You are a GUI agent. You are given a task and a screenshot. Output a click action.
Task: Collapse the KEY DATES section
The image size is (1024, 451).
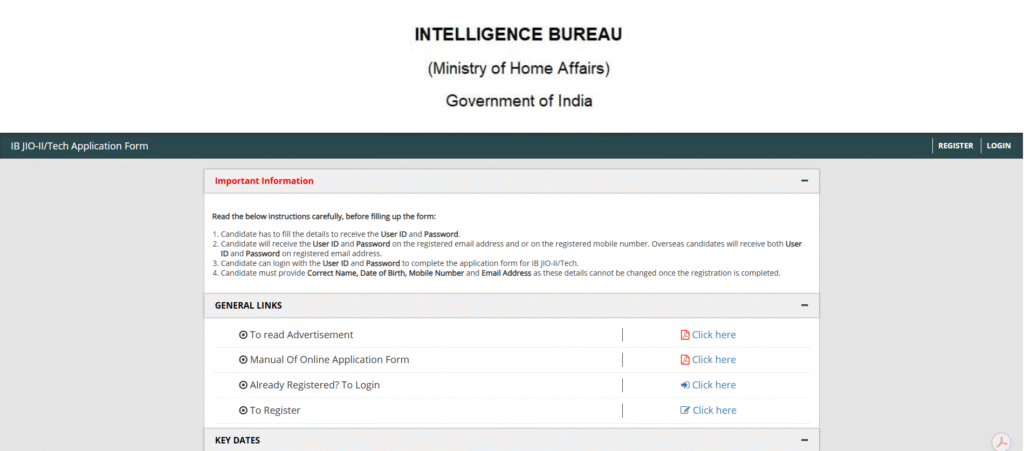804,440
